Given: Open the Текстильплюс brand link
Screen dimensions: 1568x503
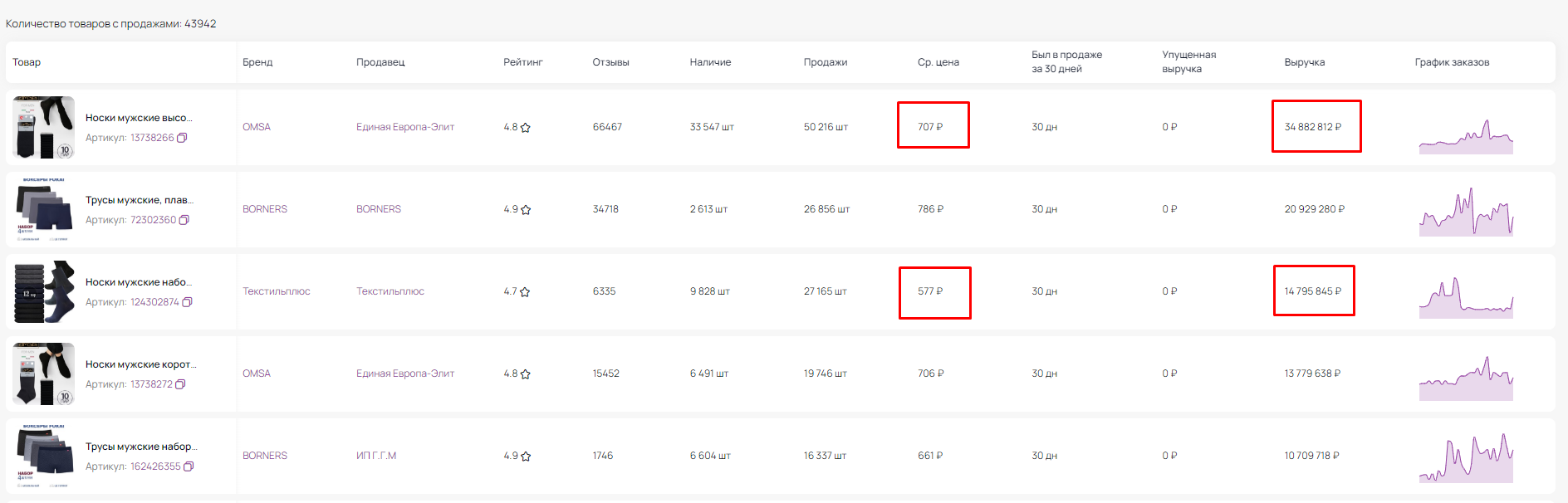Looking at the screenshot, I should click(x=276, y=291).
